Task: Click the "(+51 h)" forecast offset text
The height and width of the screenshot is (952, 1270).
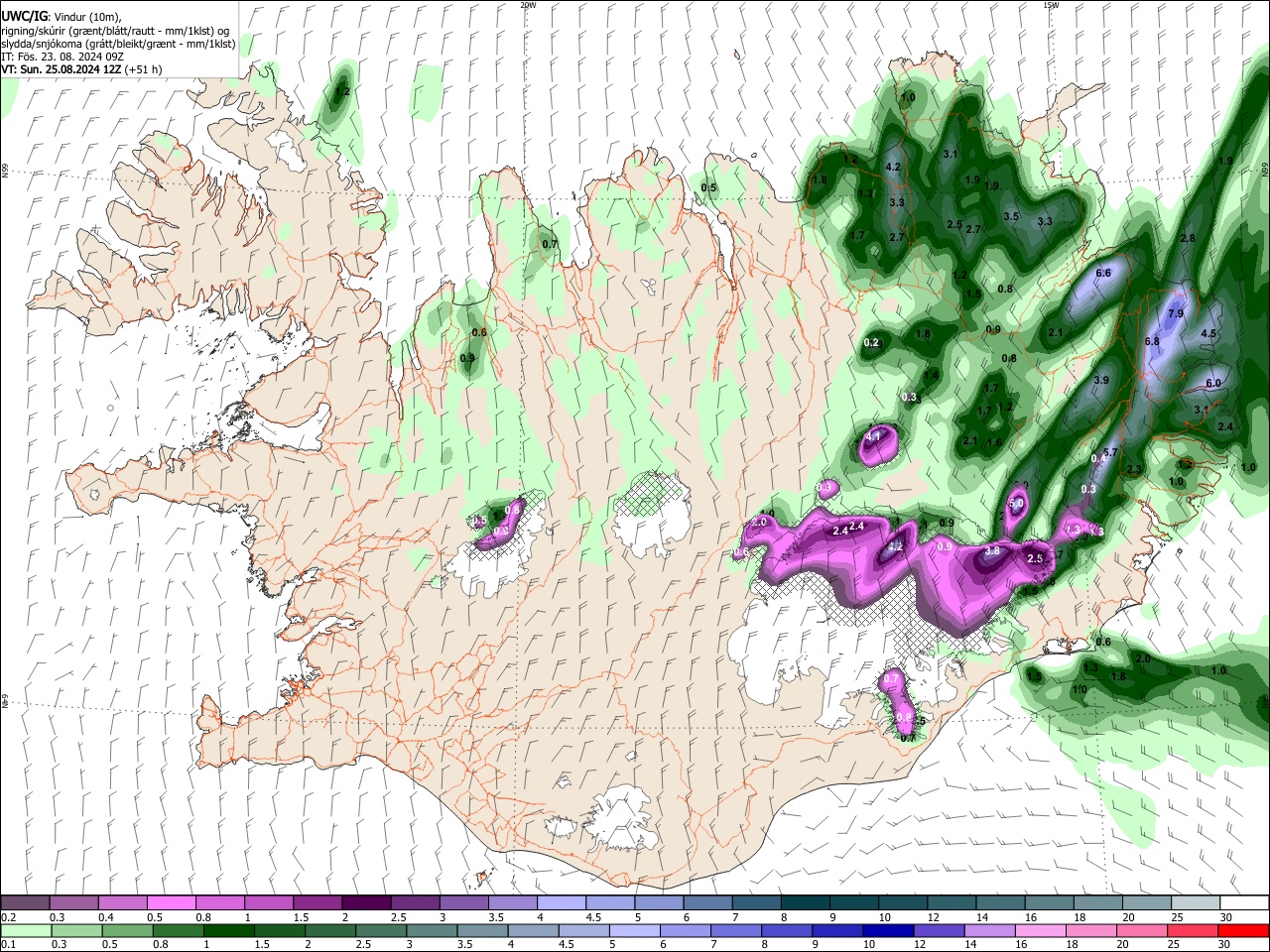Action: tap(144, 69)
